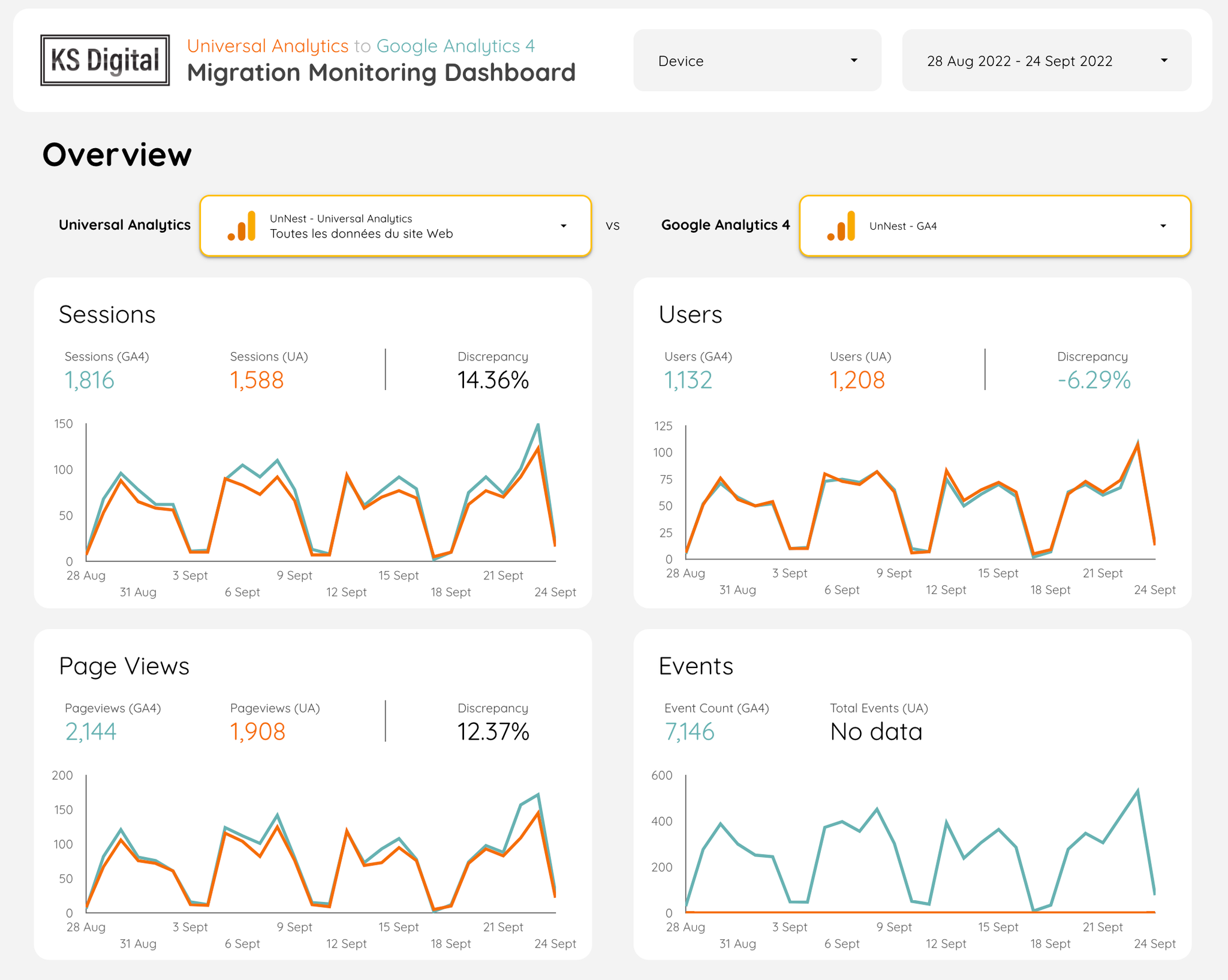Click the Users (GA4) value 1,132
The image size is (1228, 980).
[688, 380]
